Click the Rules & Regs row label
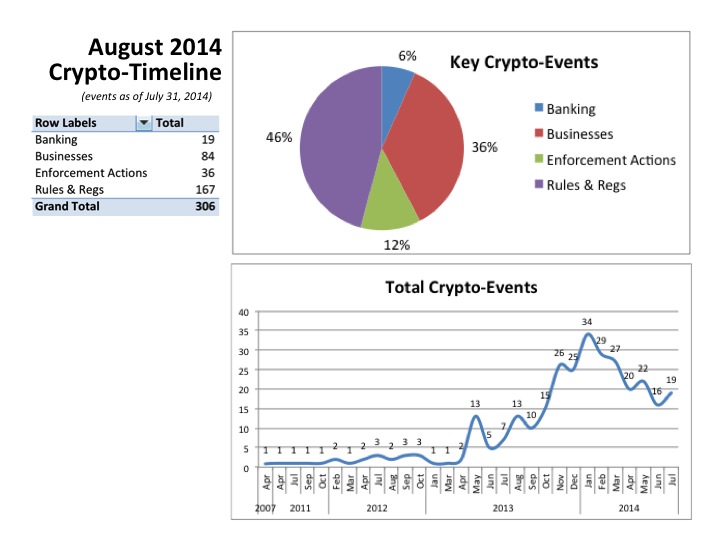 tap(69, 190)
